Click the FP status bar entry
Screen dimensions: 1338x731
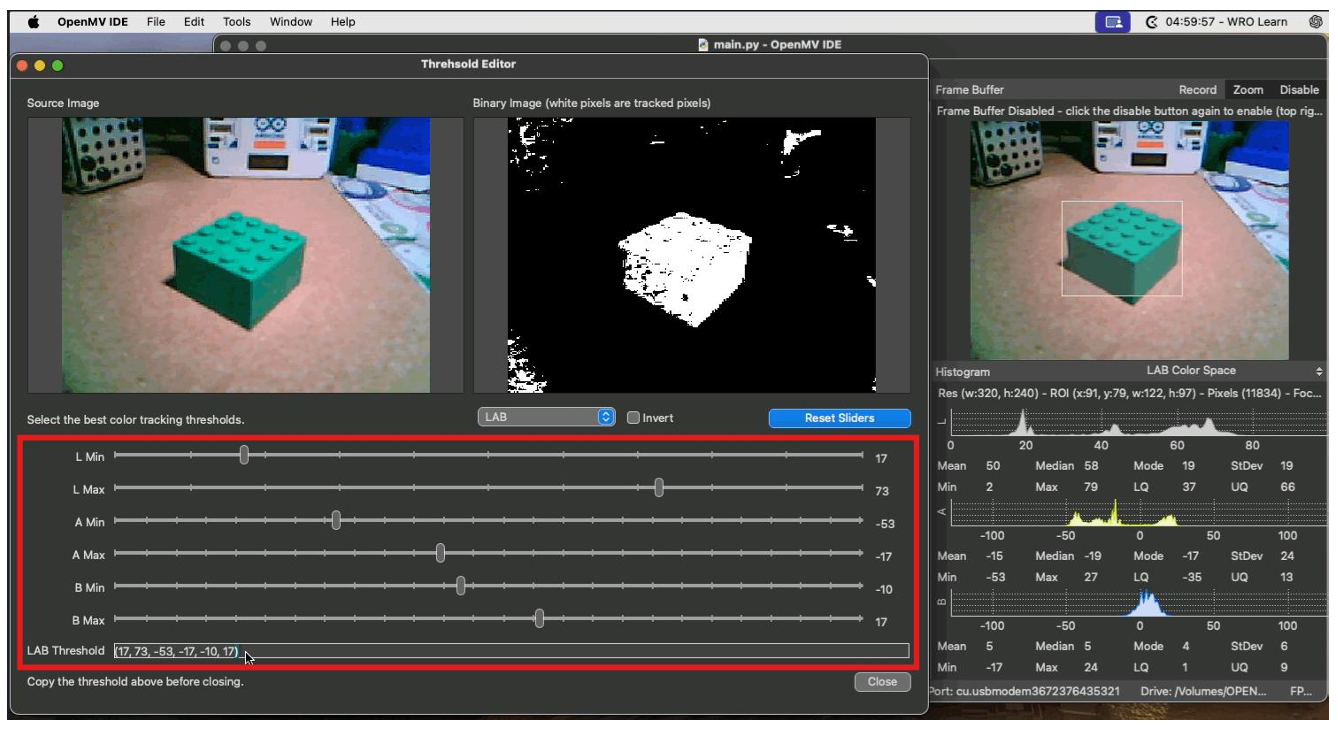[x=1302, y=691]
